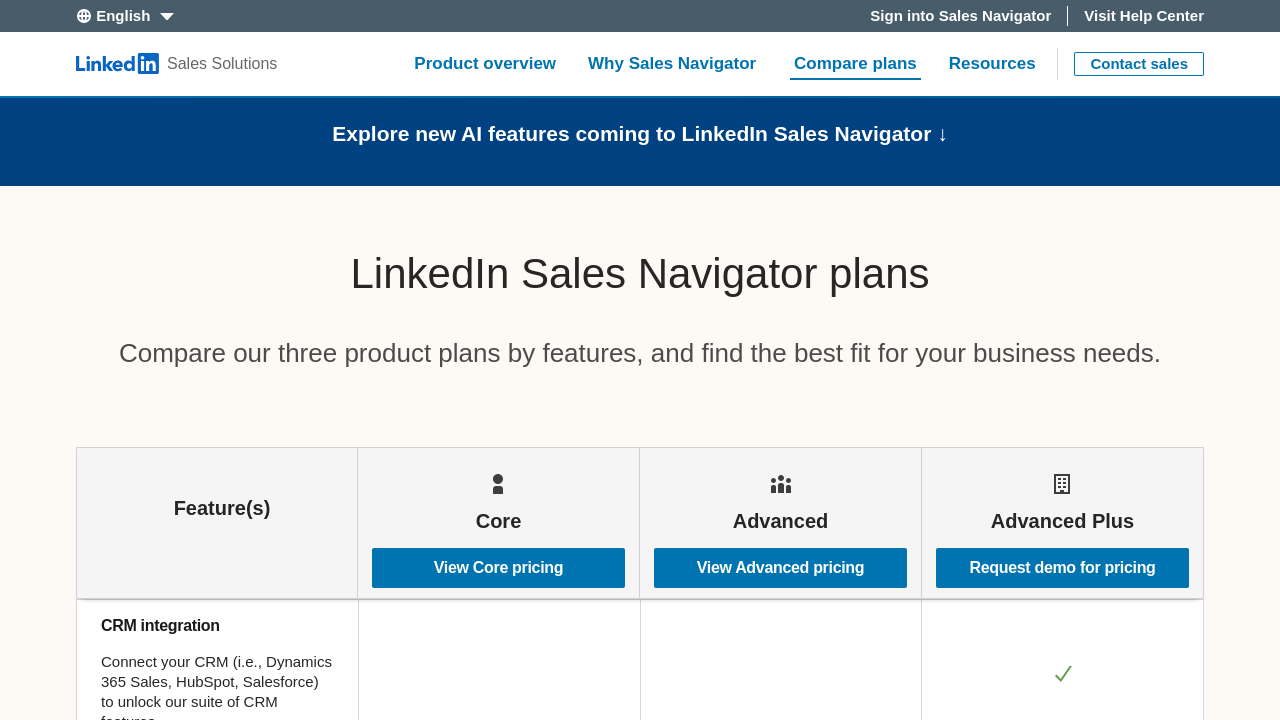Click the Feature(s) header cell
The image size is (1280, 720).
(x=221, y=507)
